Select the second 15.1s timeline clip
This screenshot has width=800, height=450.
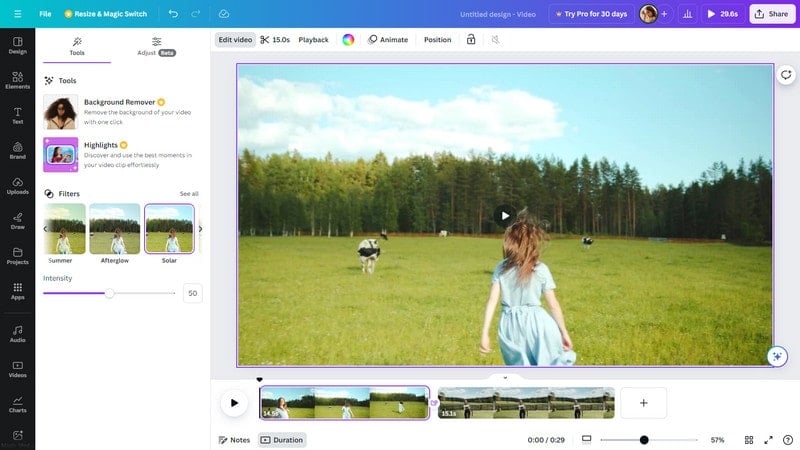click(x=526, y=403)
